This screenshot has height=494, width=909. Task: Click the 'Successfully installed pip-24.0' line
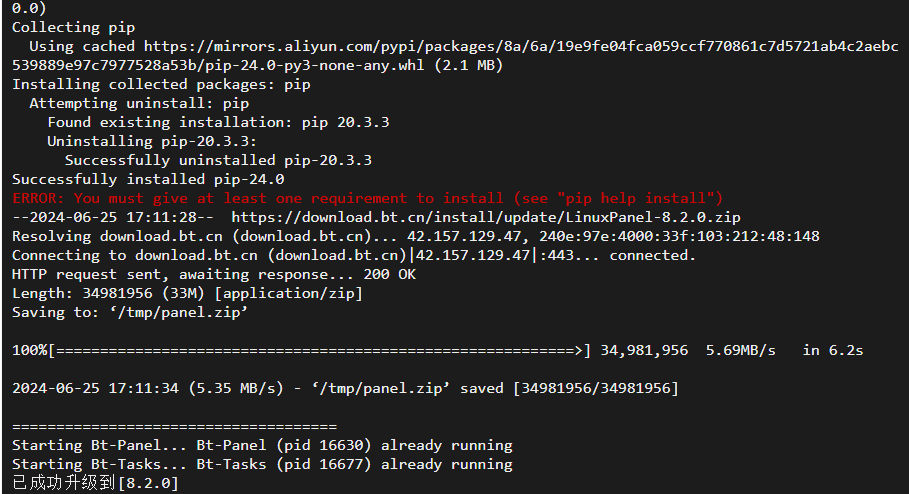(x=148, y=179)
